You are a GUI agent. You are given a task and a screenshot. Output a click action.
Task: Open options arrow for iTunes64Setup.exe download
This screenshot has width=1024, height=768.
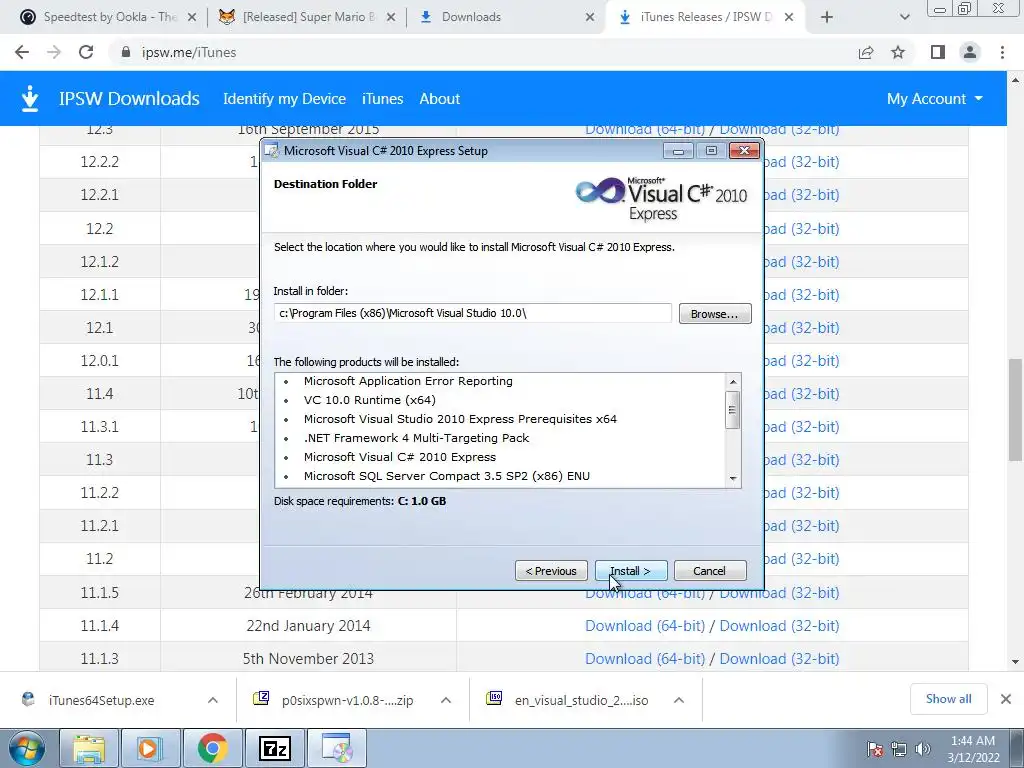point(213,700)
